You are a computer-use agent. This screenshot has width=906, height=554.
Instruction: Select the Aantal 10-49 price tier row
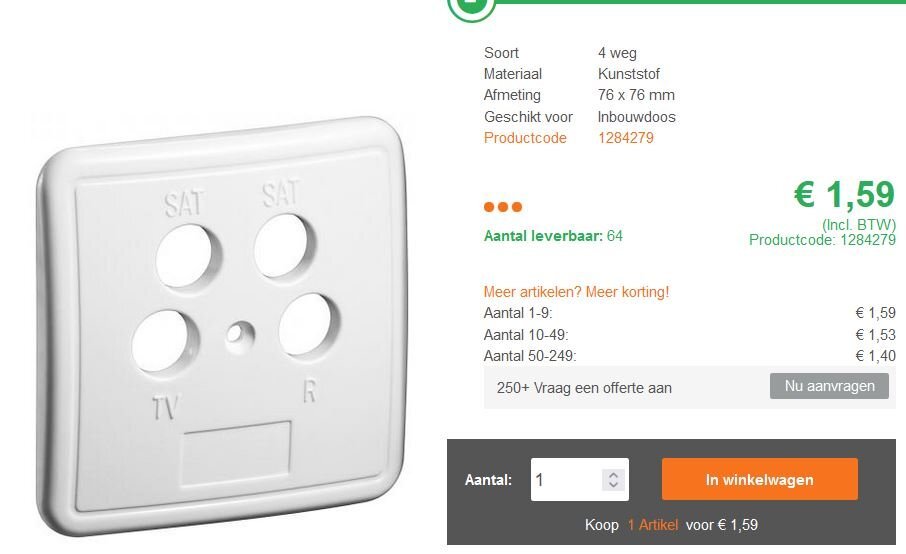[689, 335]
